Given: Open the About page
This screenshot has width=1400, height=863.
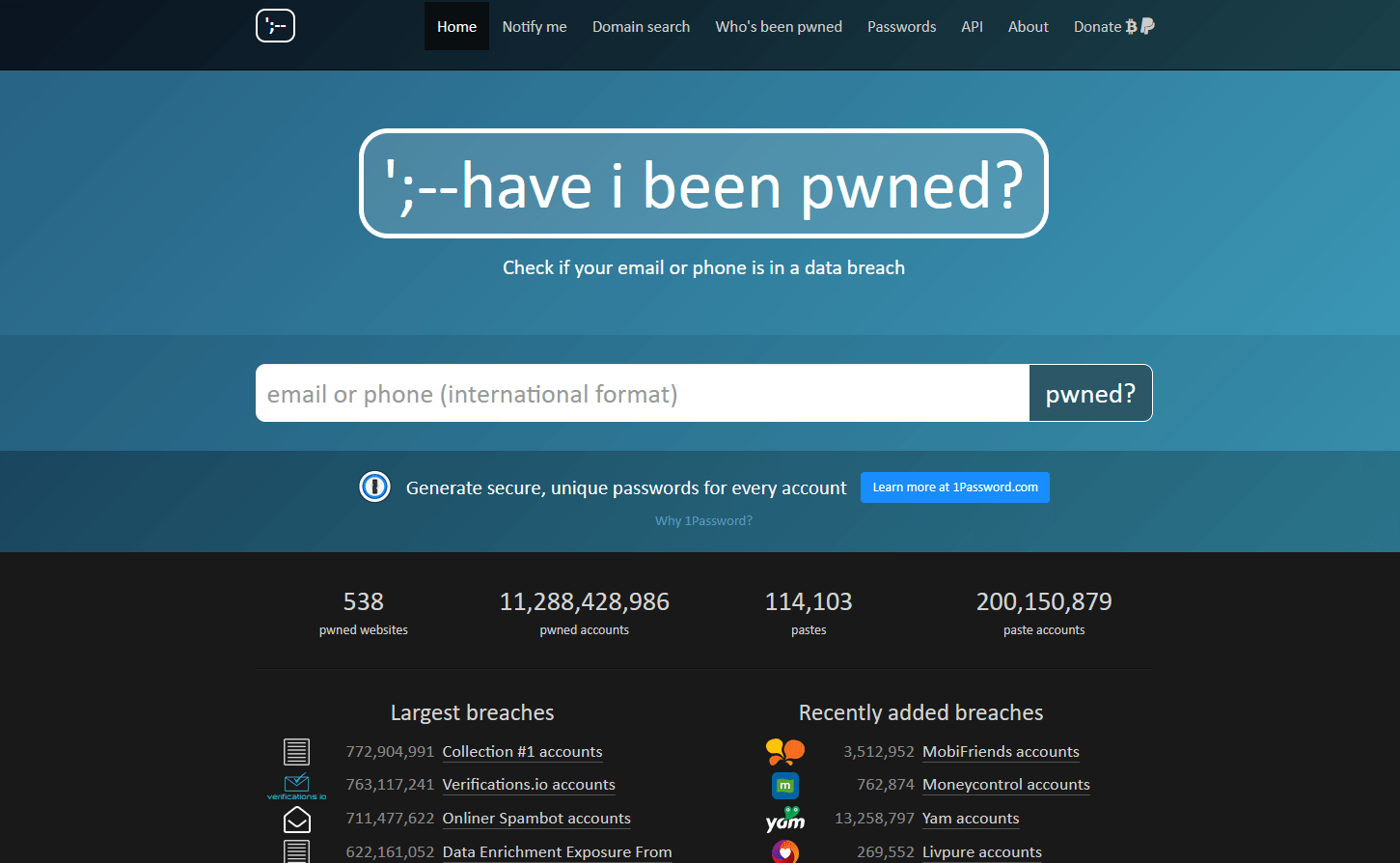Looking at the screenshot, I should coord(1028,26).
